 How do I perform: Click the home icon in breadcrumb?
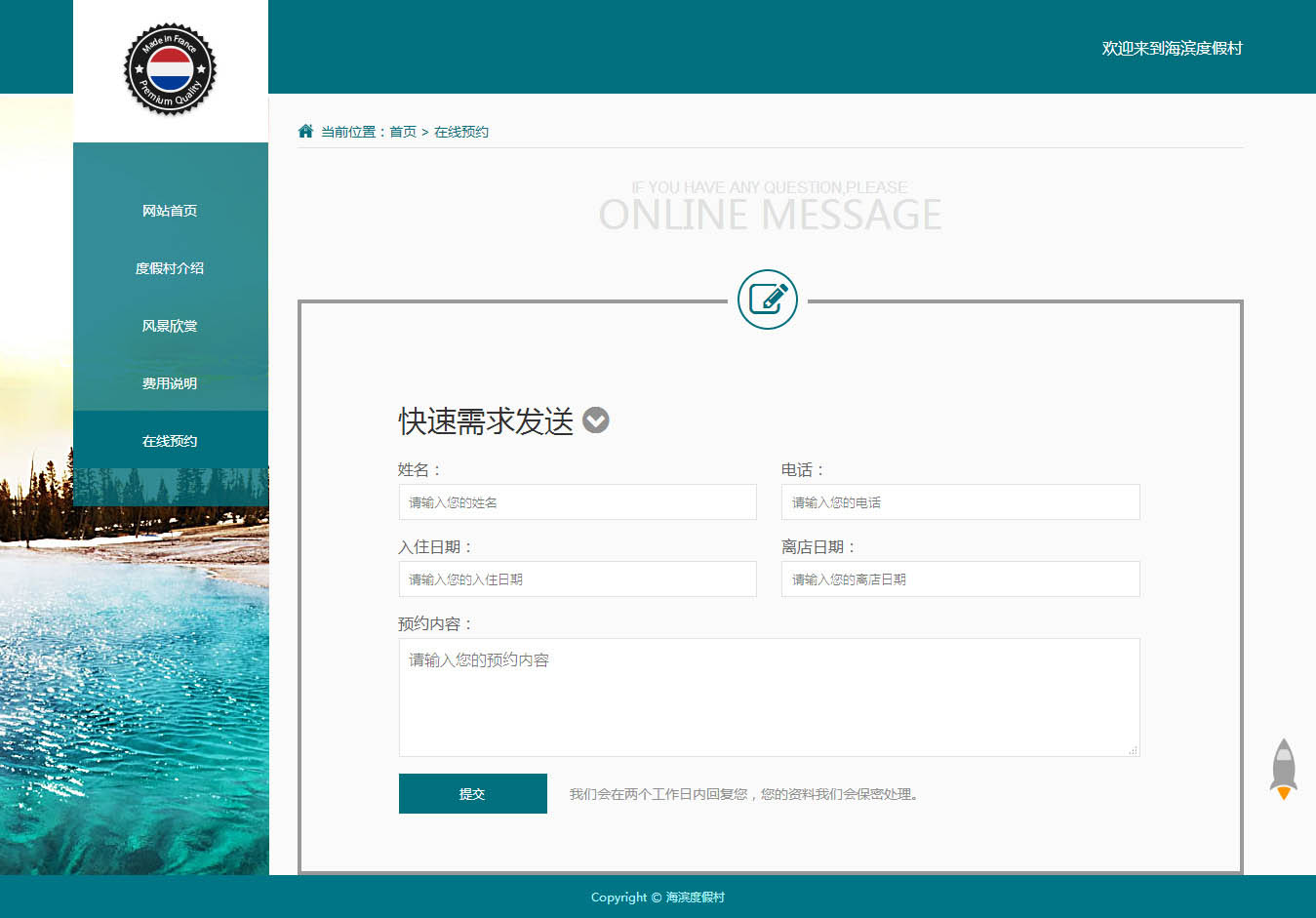[x=305, y=131]
